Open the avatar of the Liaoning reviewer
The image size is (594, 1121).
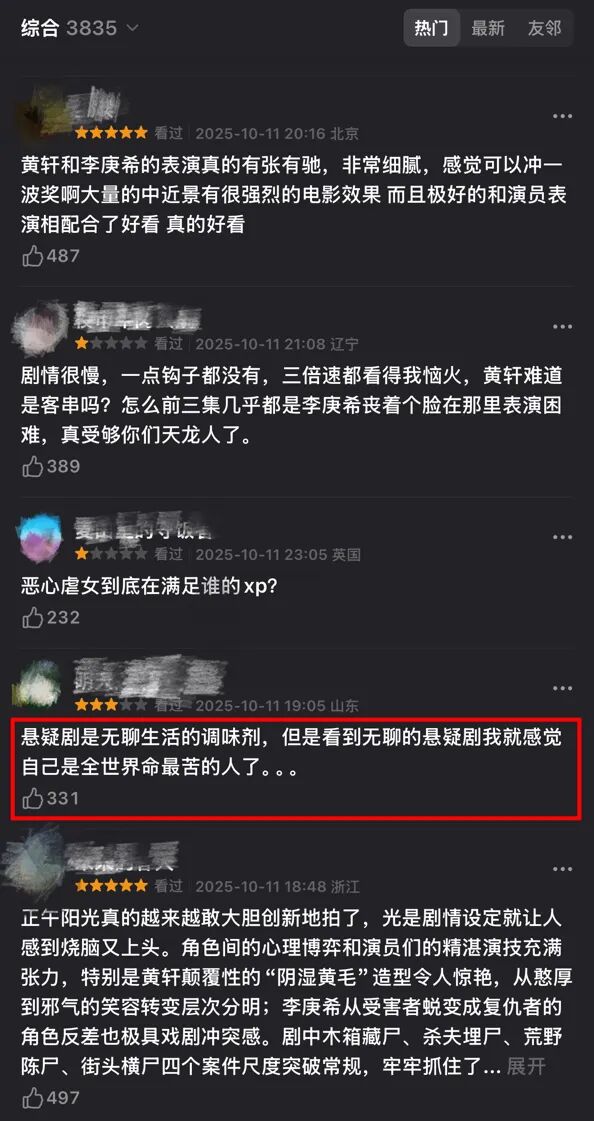pyautogui.click(x=41, y=326)
